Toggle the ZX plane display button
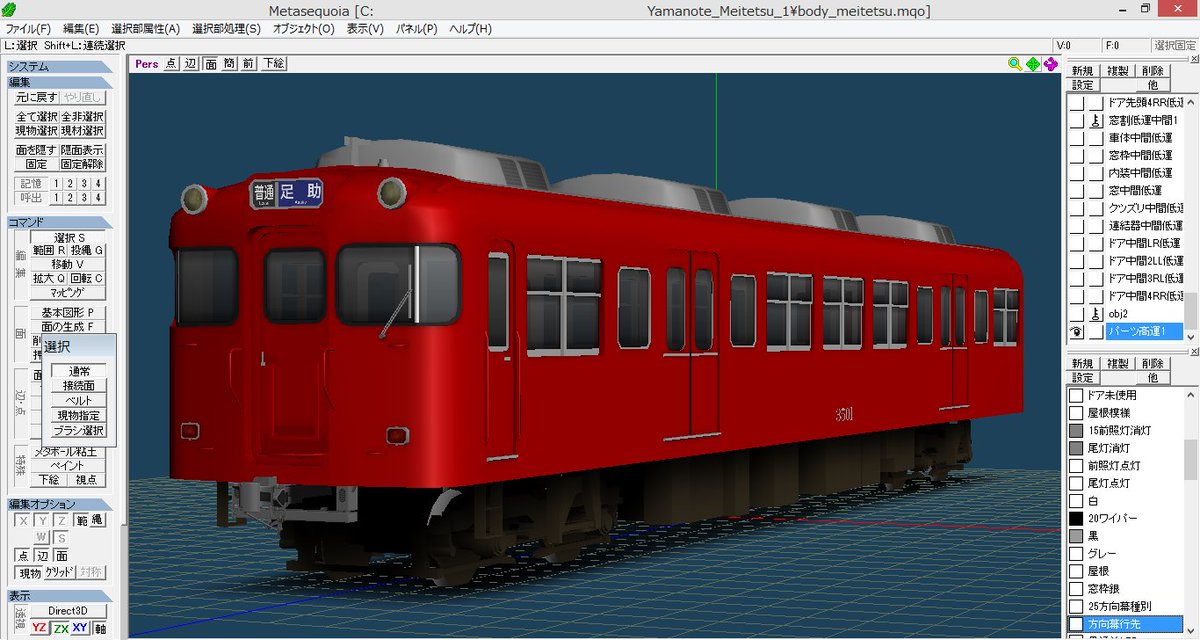This screenshot has height=640, width=1200. [61, 628]
